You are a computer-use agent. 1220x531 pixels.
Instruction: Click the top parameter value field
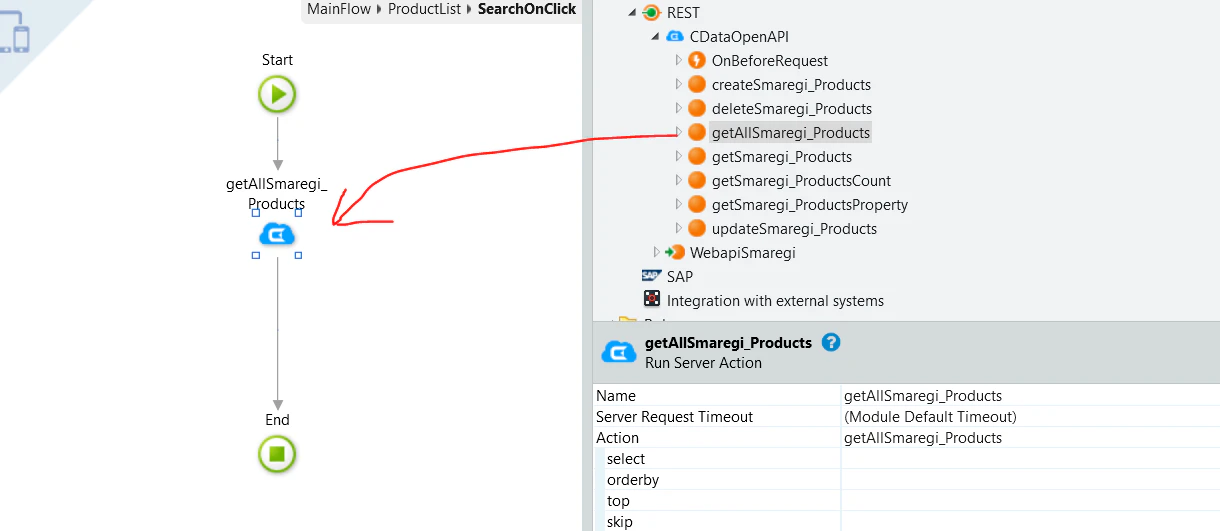tap(1030, 501)
